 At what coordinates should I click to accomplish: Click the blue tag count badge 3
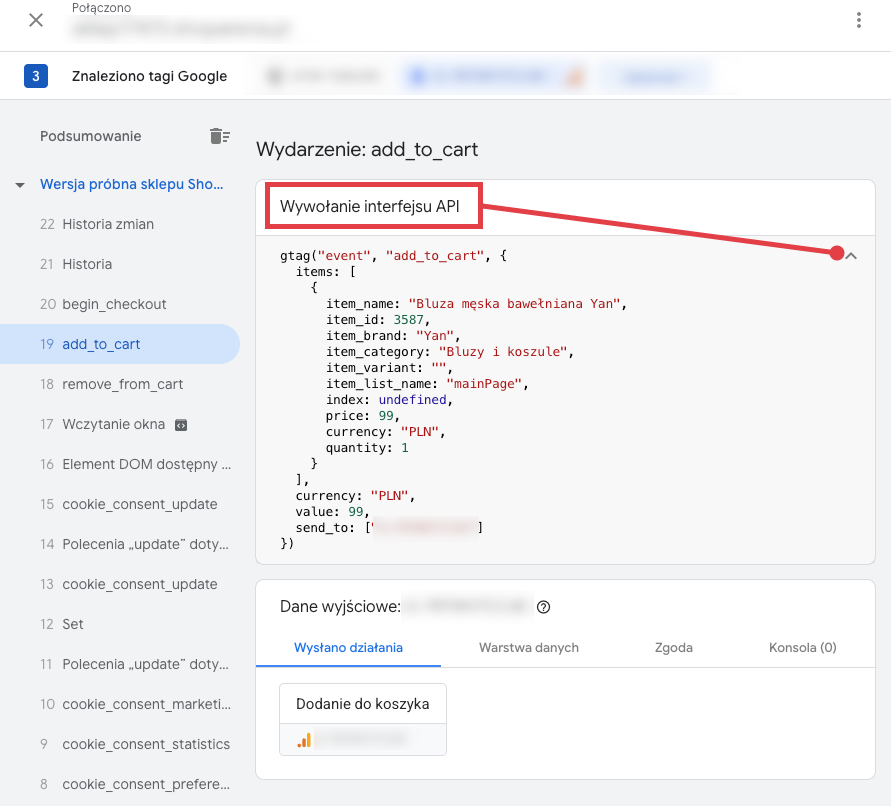tap(36, 76)
